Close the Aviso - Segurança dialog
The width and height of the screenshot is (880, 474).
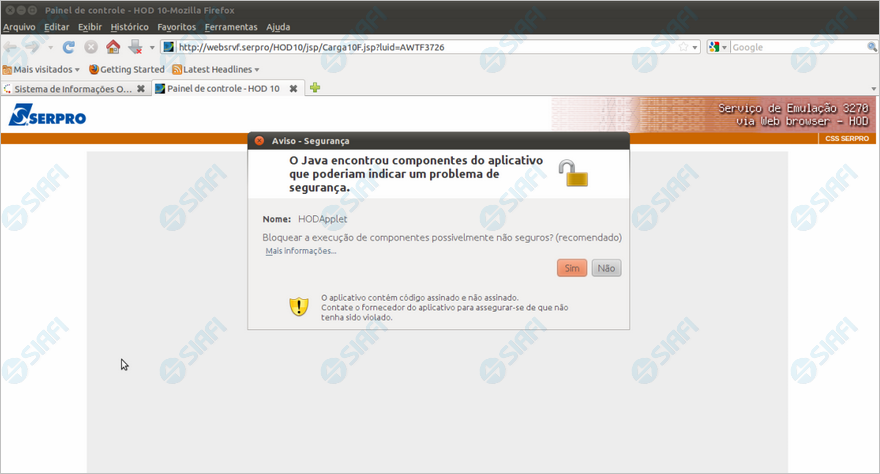[259, 141]
